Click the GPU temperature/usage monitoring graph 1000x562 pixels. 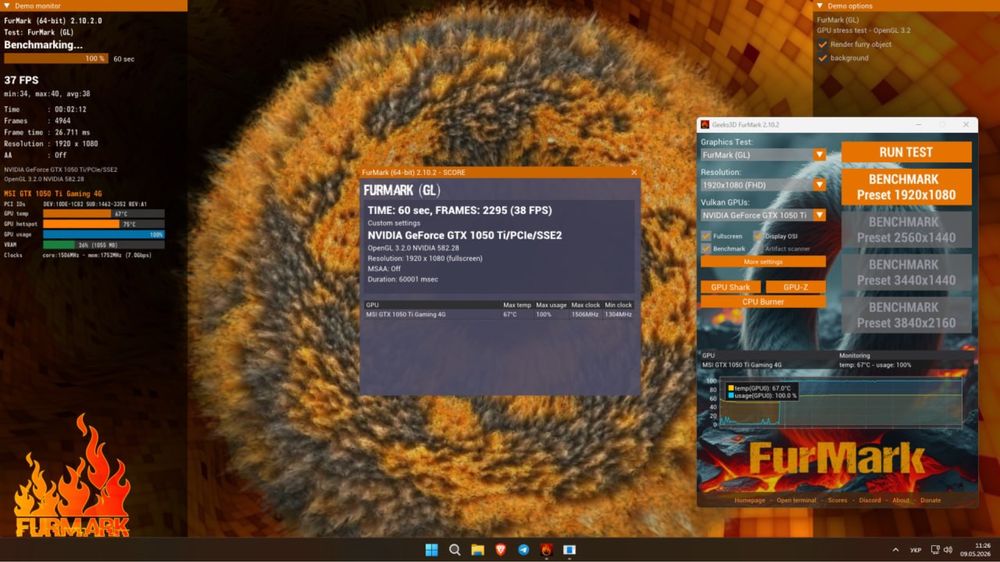pos(841,403)
